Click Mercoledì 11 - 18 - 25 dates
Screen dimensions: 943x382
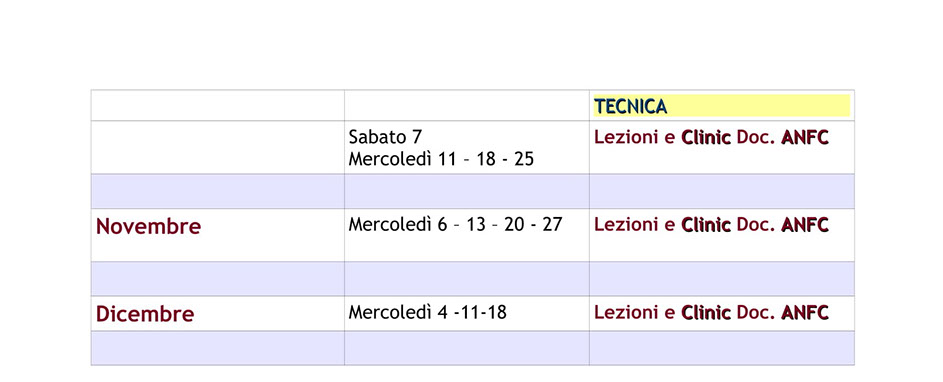(441, 159)
